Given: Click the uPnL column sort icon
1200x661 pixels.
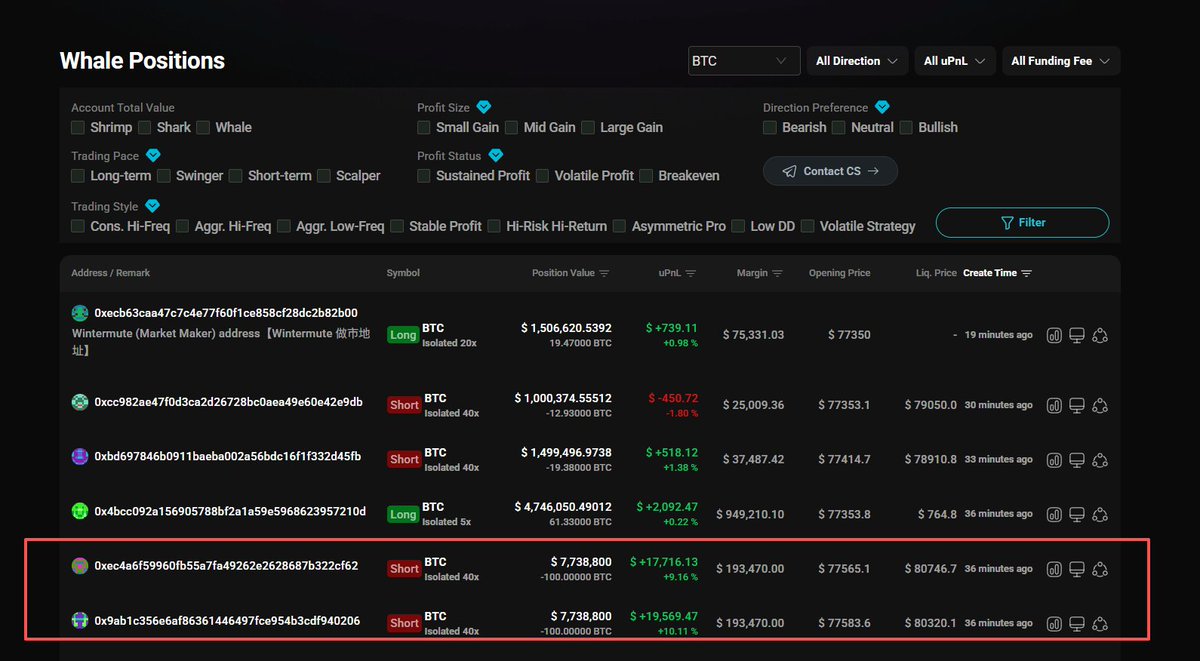Looking at the screenshot, I should [691, 273].
